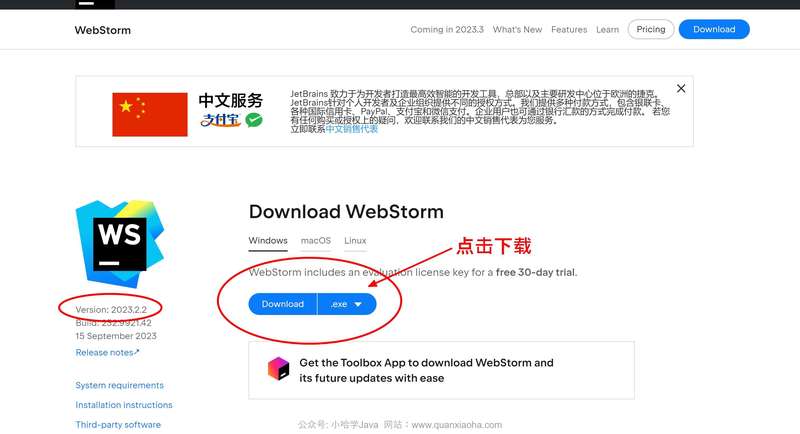Click the Version: 2023.2.2 text
Image resolution: width=800 pixels, height=434 pixels.
(x=111, y=310)
